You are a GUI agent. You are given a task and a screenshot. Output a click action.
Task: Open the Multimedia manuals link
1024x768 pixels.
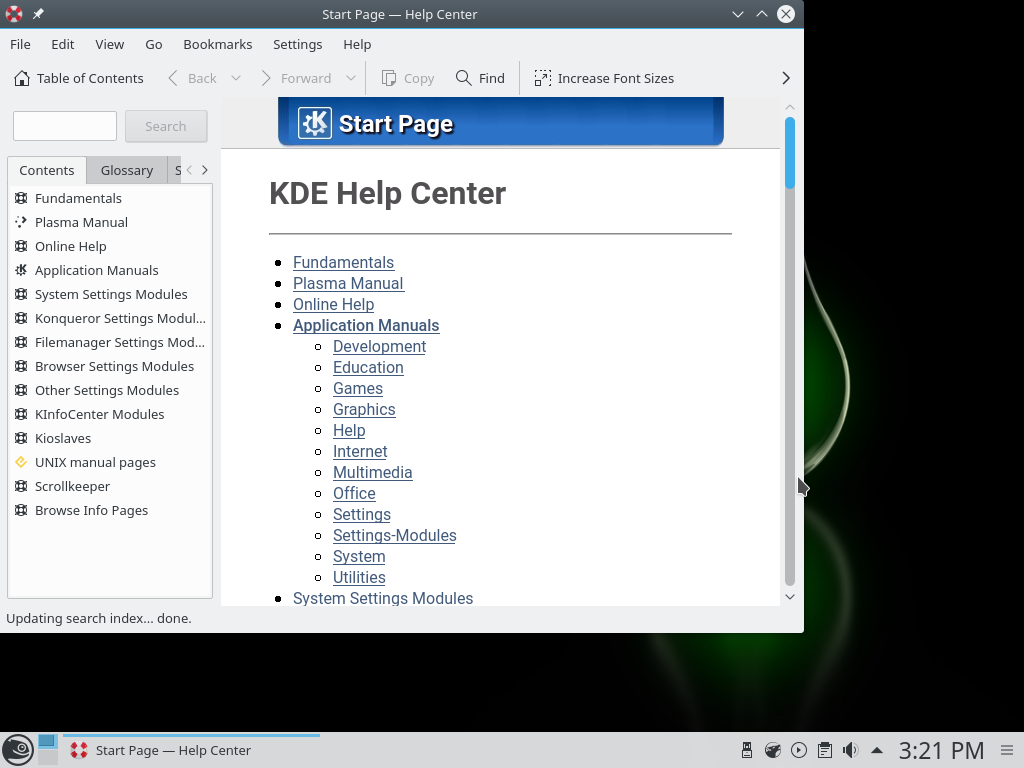pyautogui.click(x=372, y=472)
